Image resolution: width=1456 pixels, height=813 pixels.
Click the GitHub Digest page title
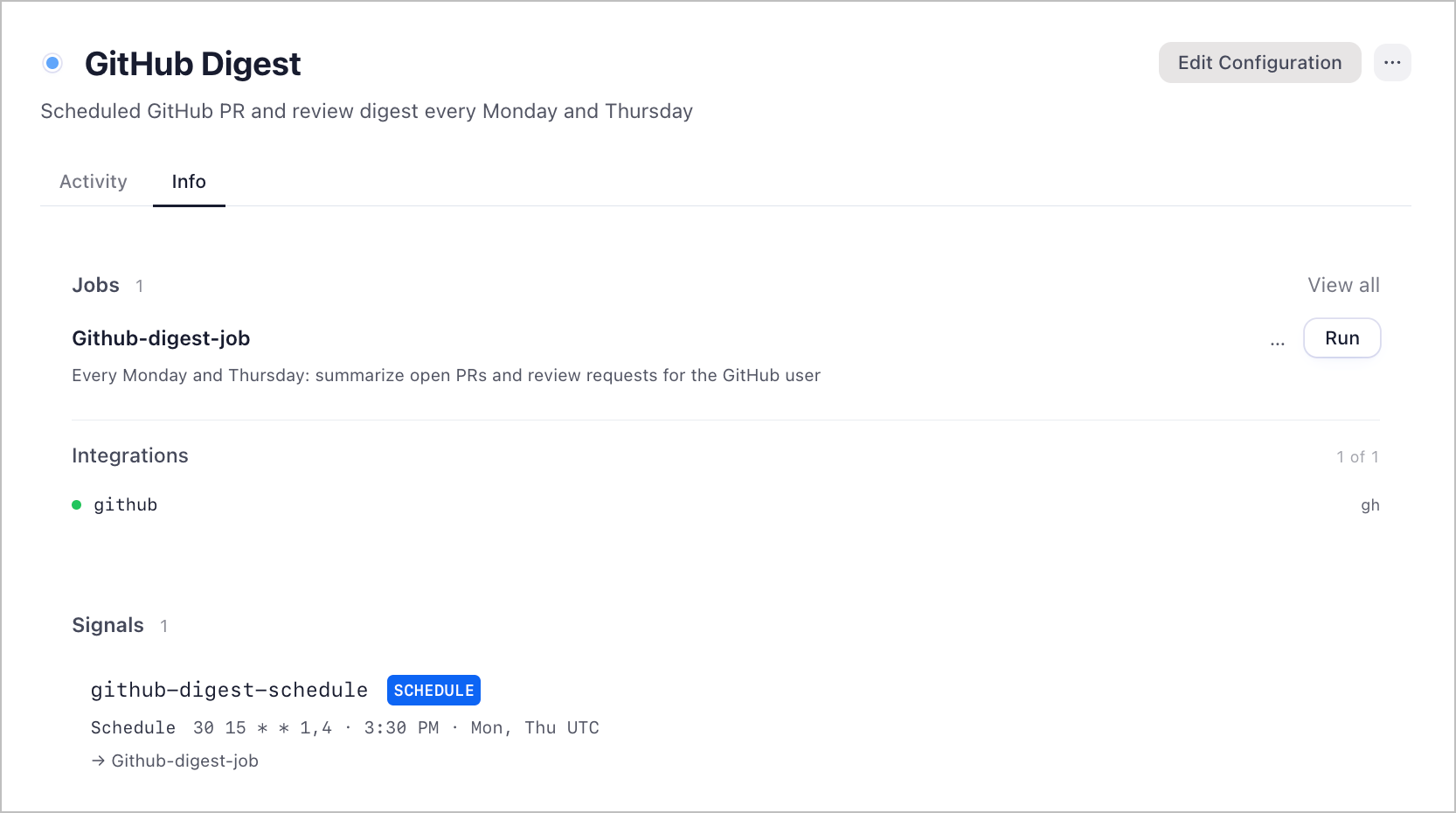click(193, 64)
